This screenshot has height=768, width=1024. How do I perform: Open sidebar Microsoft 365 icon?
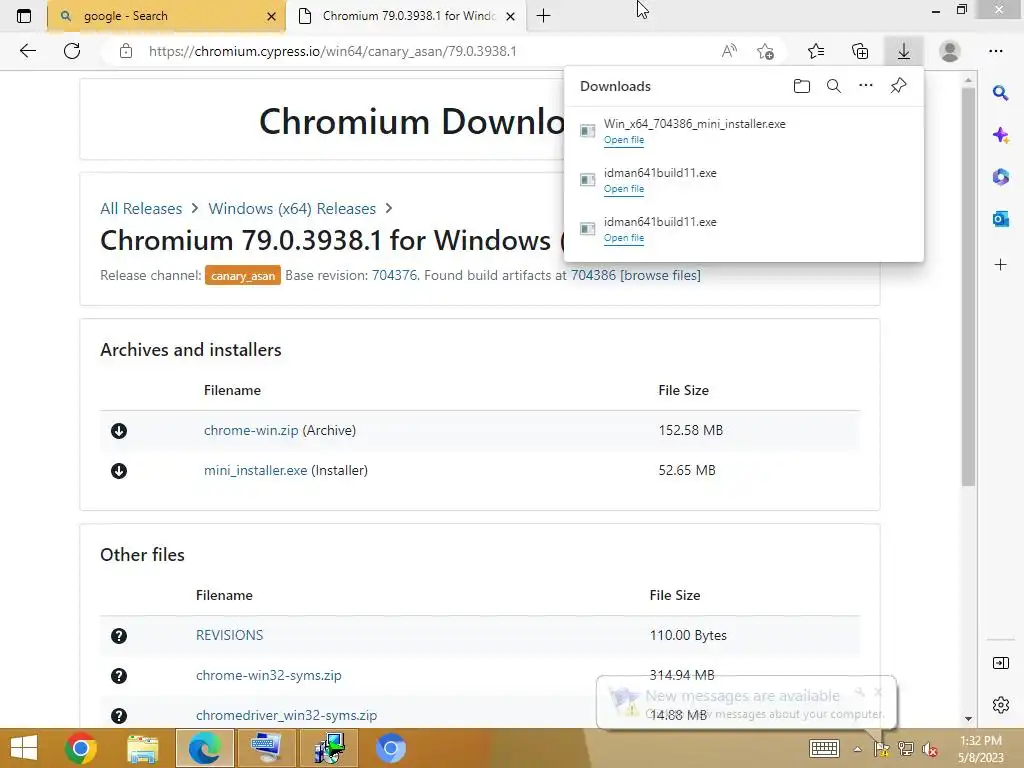1000,177
